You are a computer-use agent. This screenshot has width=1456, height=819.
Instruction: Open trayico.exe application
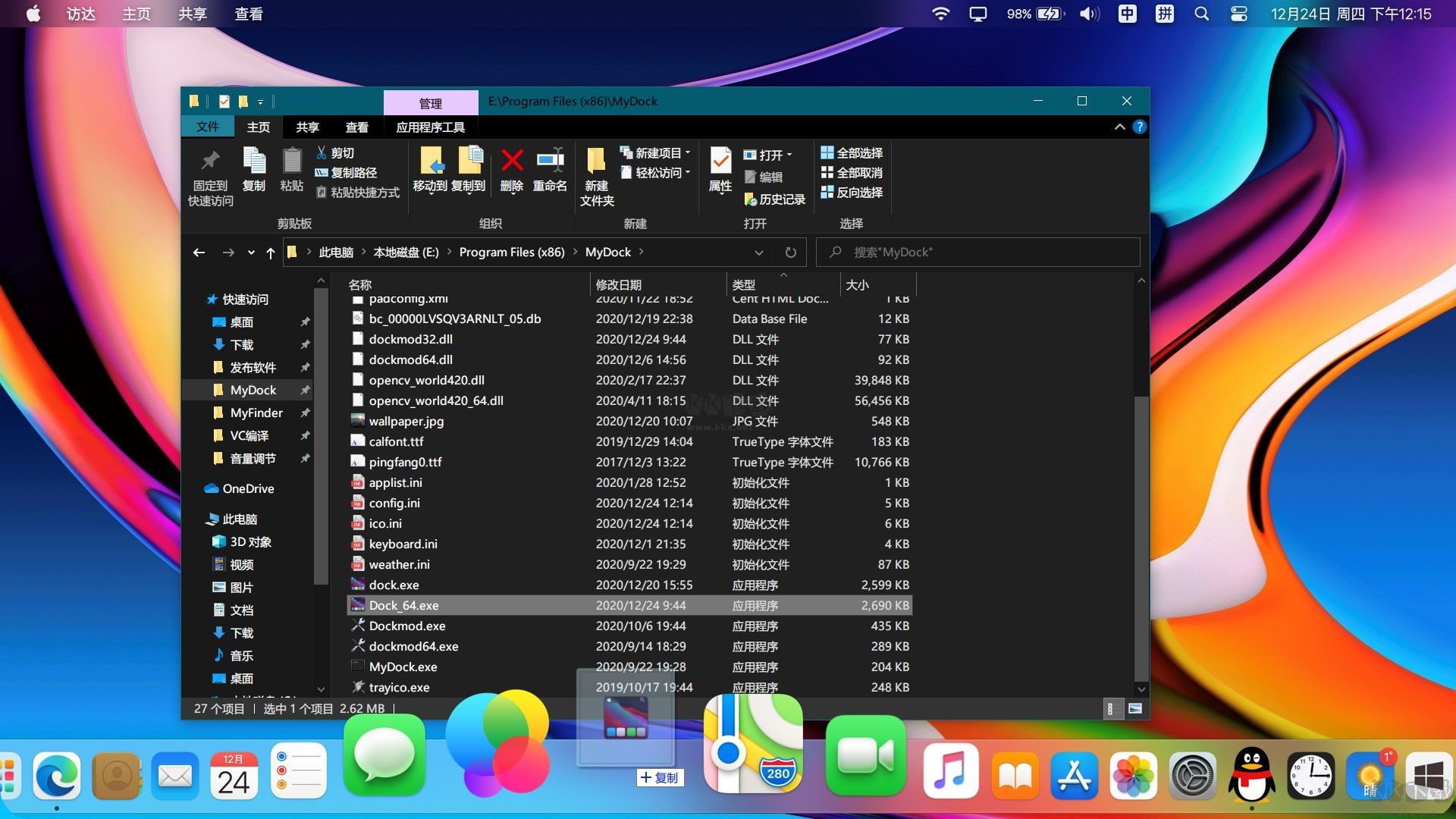[398, 687]
